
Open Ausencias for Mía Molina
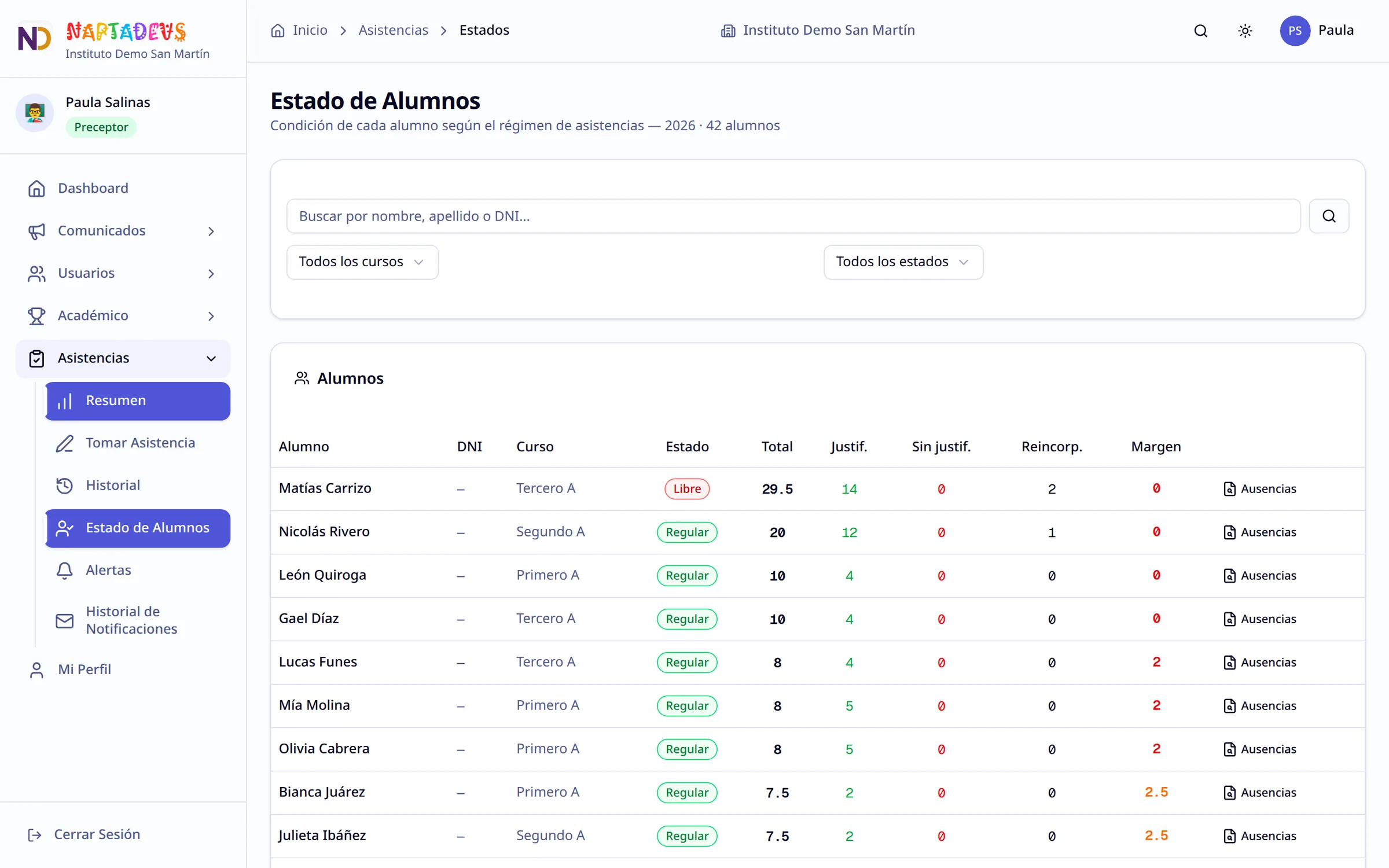(1260, 706)
